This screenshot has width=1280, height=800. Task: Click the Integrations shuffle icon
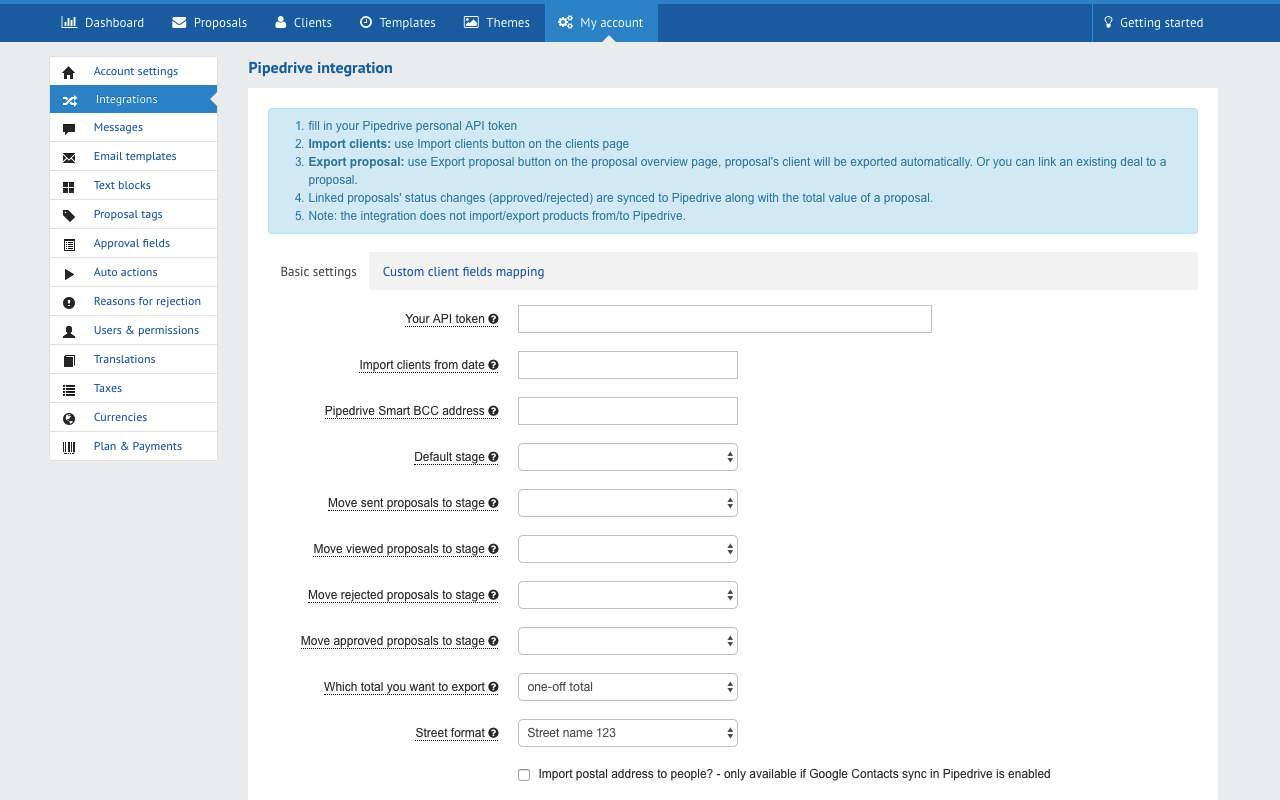coord(70,100)
